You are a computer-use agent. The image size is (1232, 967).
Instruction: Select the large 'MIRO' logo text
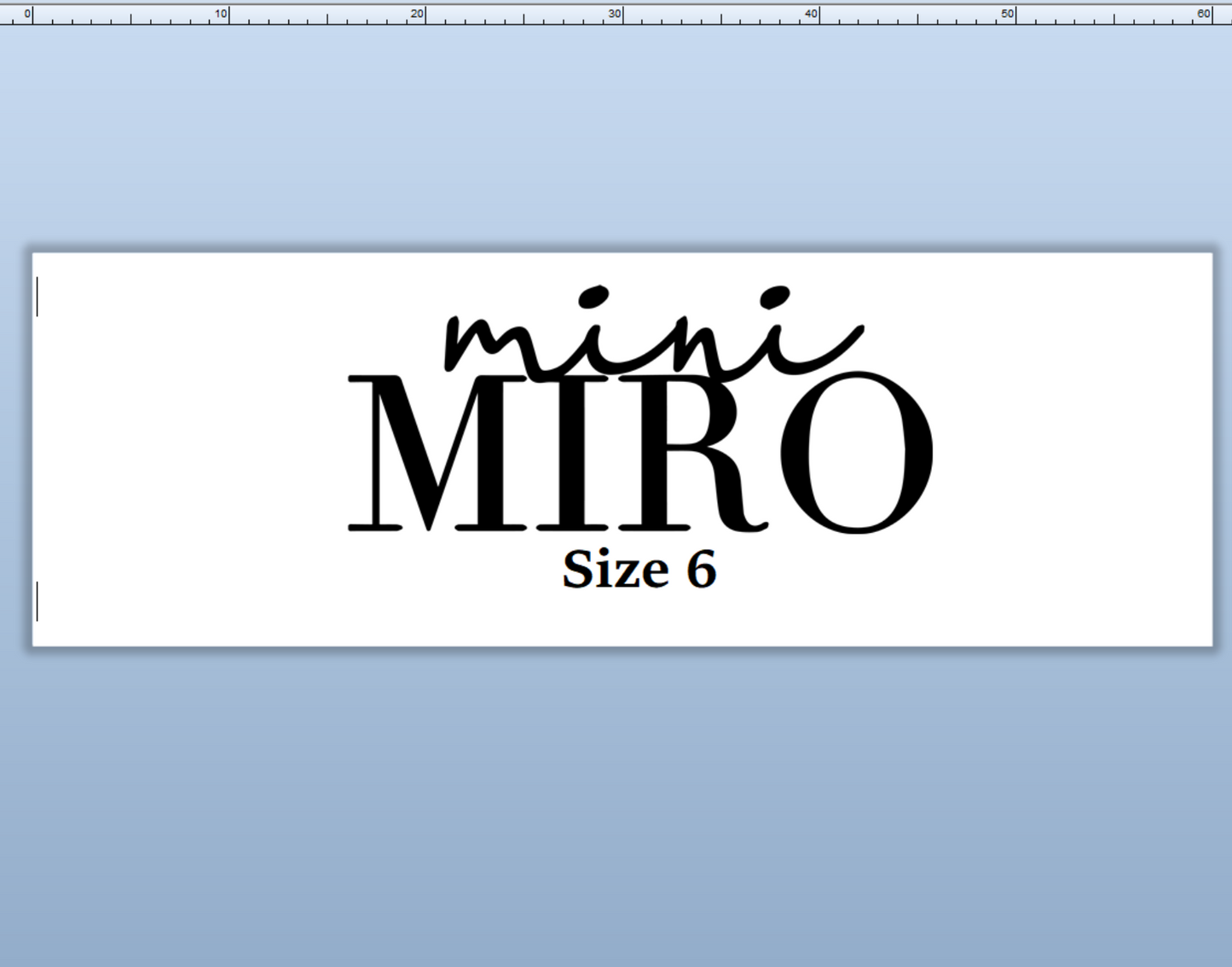[x=639, y=452]
